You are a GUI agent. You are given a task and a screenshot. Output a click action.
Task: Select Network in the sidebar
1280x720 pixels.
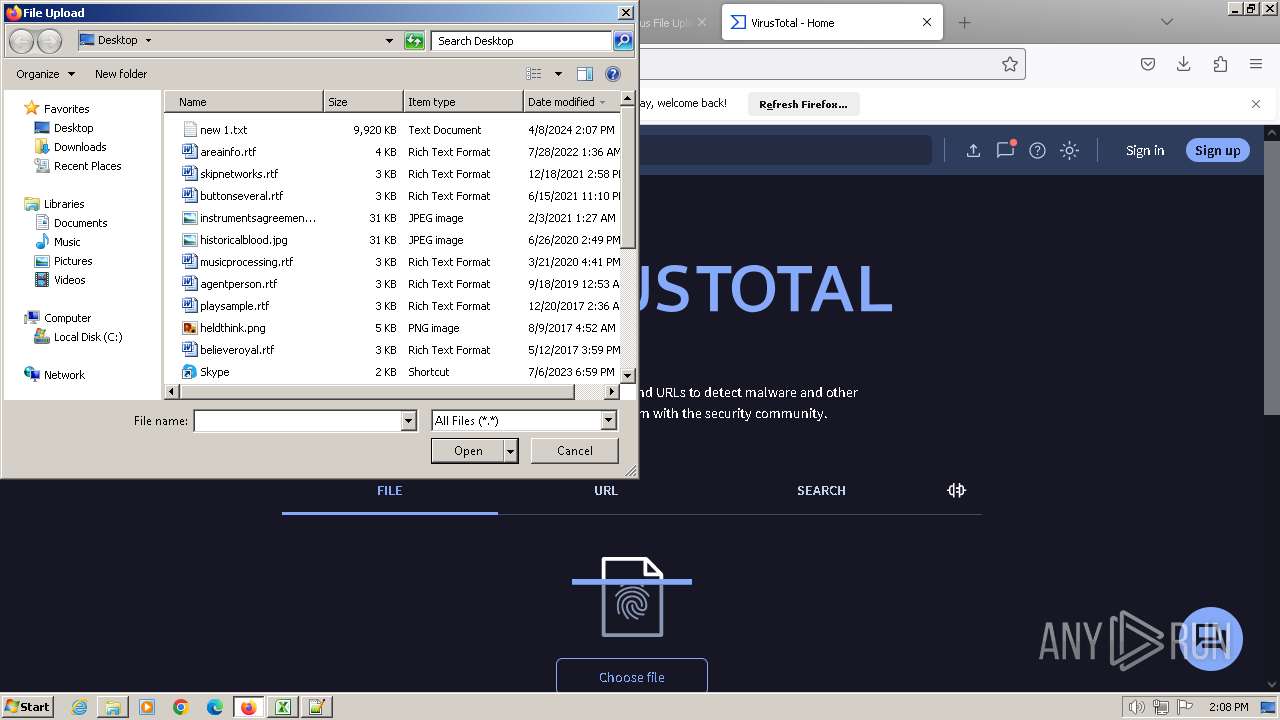pos(64,375)
